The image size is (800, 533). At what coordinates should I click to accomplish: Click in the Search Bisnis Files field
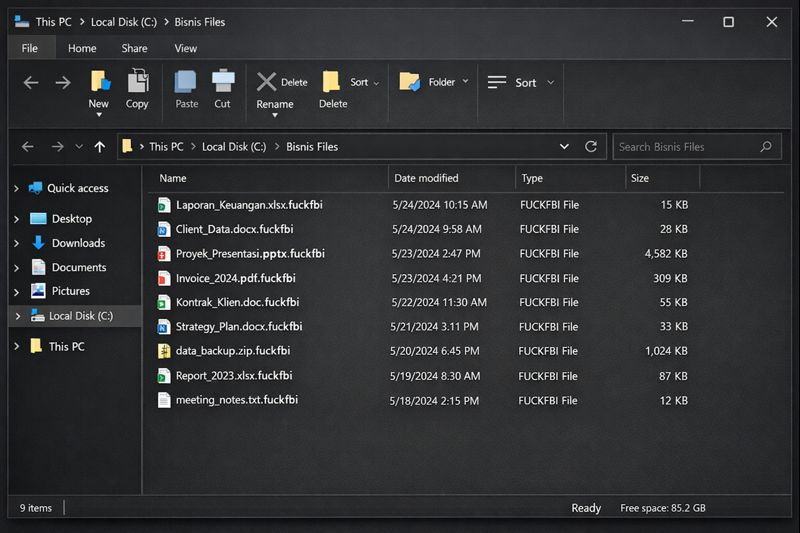coord(685,147)
